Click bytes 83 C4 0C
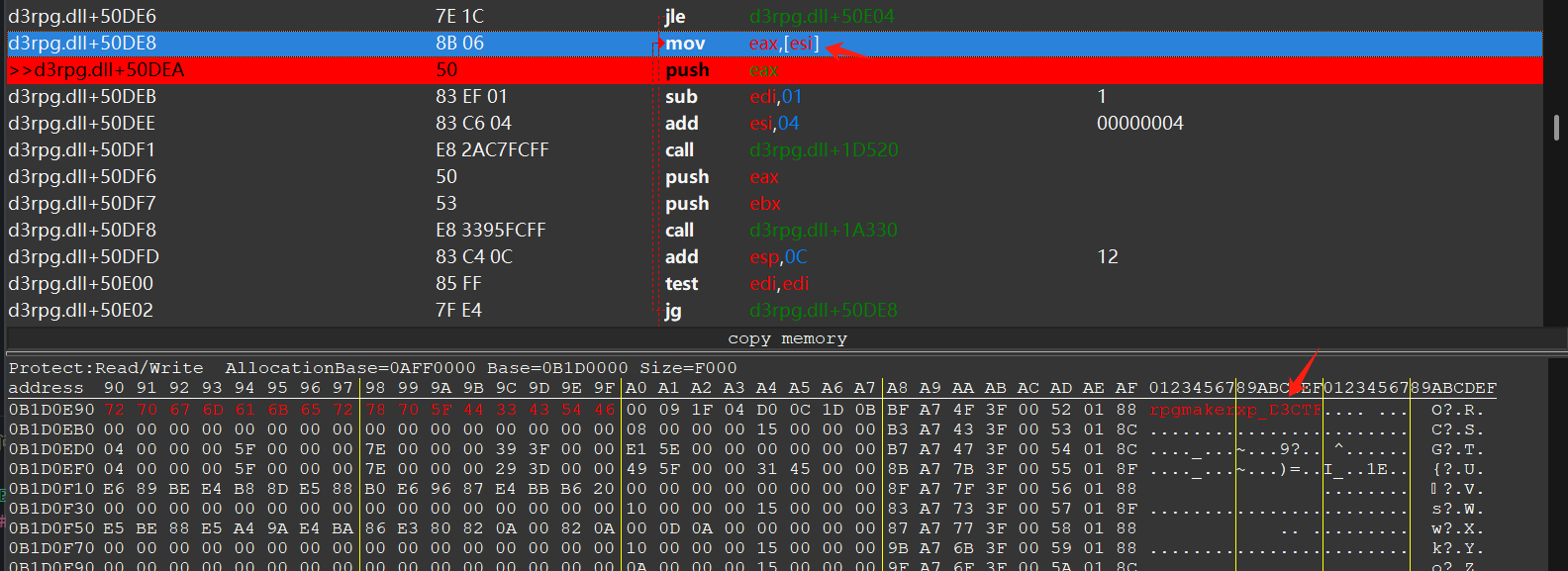Image resolution: width=1568 pixels, height=571 pixels. (474, 257)
